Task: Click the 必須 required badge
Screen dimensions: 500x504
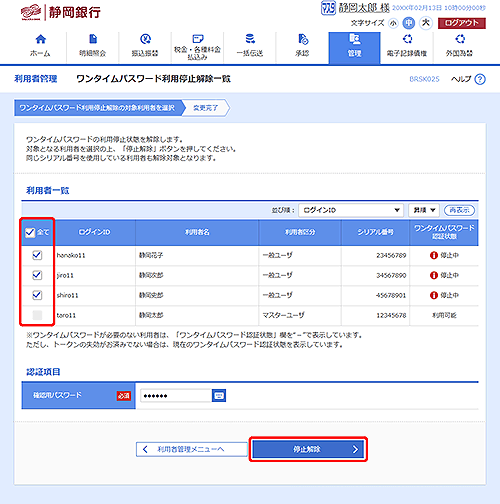Action: pos(124,396)
